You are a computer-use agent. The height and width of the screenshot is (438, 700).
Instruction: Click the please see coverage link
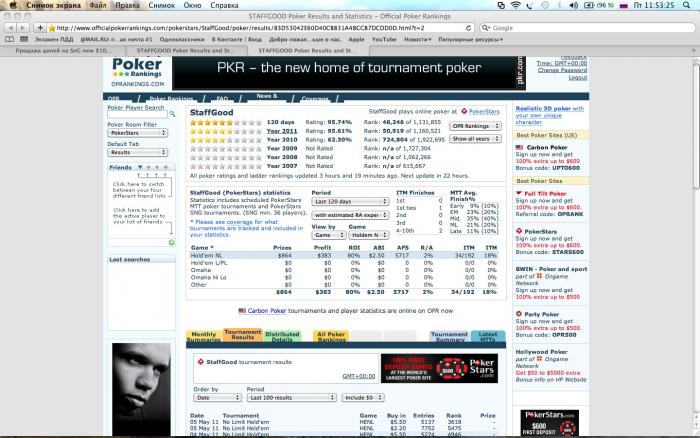tap(246, 228)
